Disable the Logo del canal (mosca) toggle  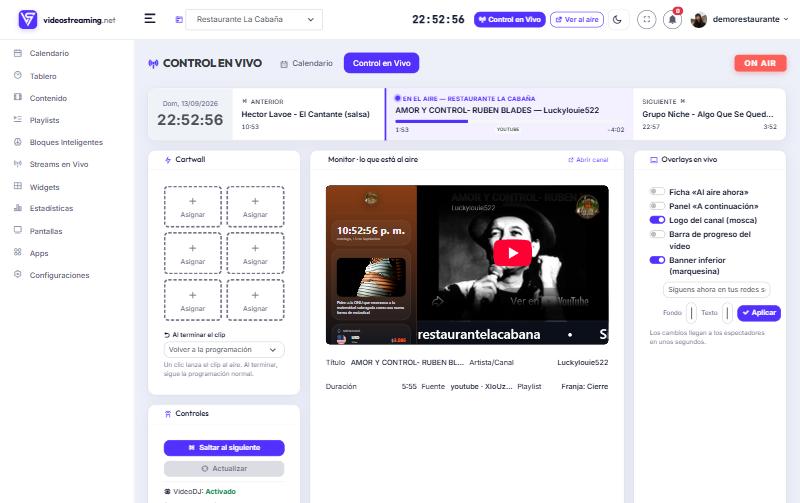(x=657, y=220)
